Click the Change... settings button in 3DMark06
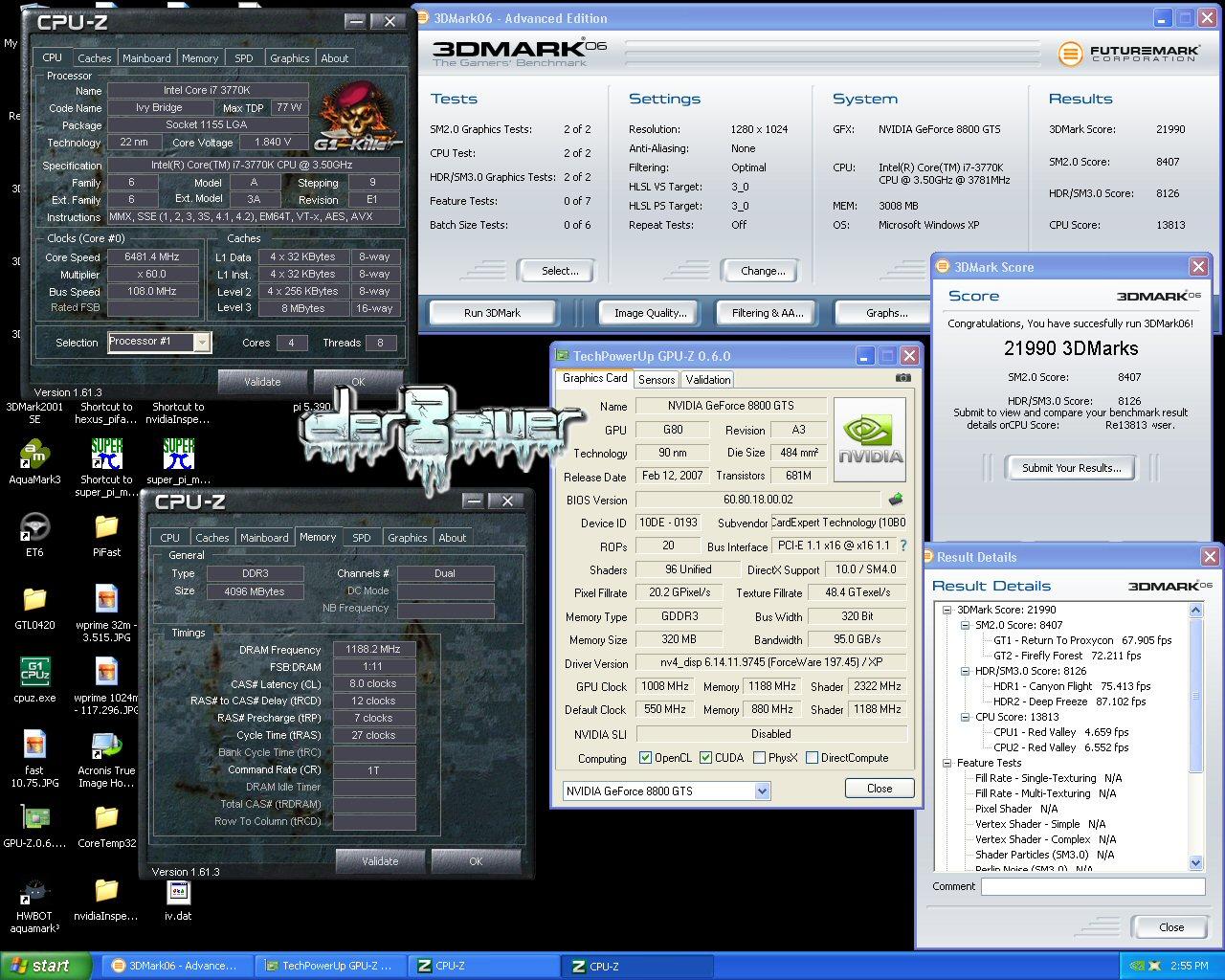The image size is (1225, 980). pos(763,271)
